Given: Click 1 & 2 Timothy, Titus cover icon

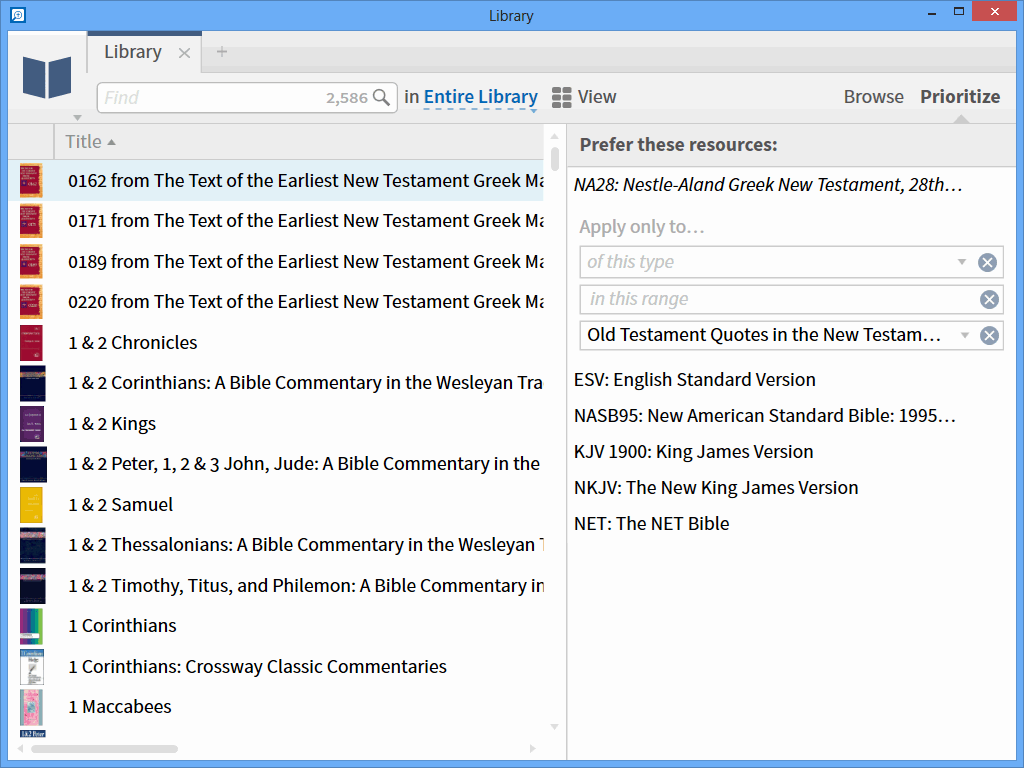Looking at the screenshot, I should [x=33, y=586].
